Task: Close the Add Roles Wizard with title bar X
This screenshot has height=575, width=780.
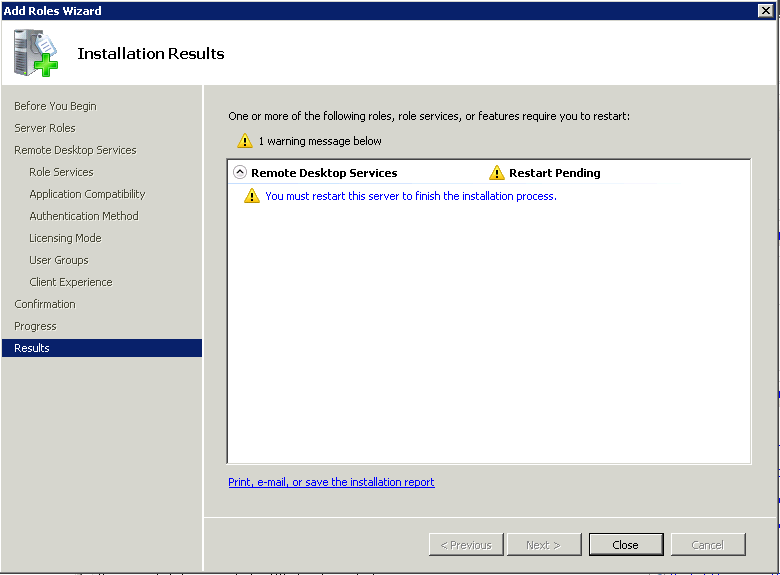Action: (x=766, y=10)
